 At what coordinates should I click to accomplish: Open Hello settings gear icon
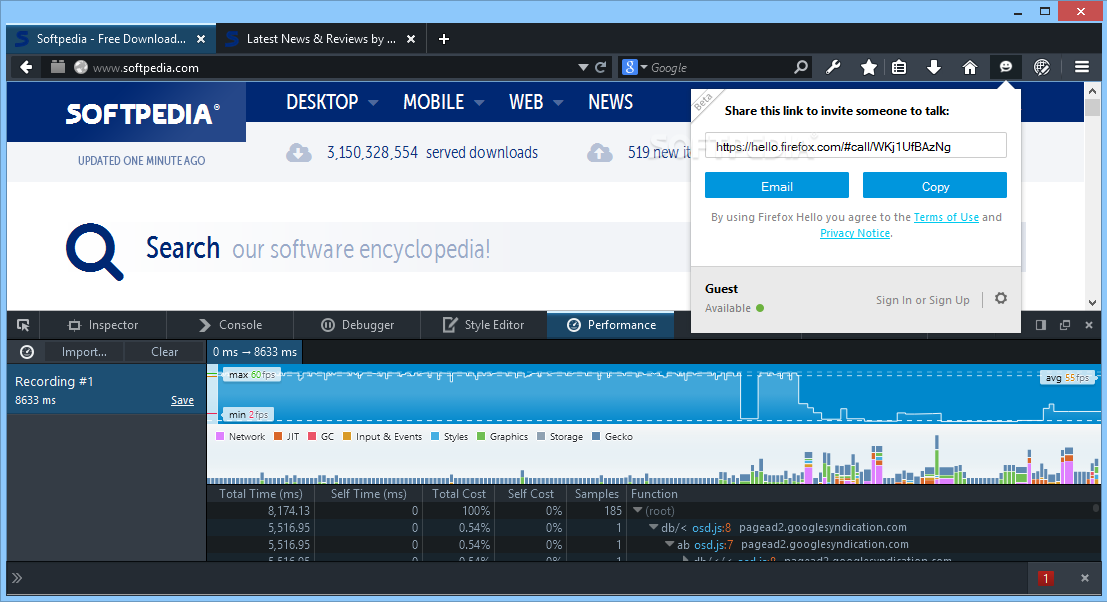(1000, 299)
